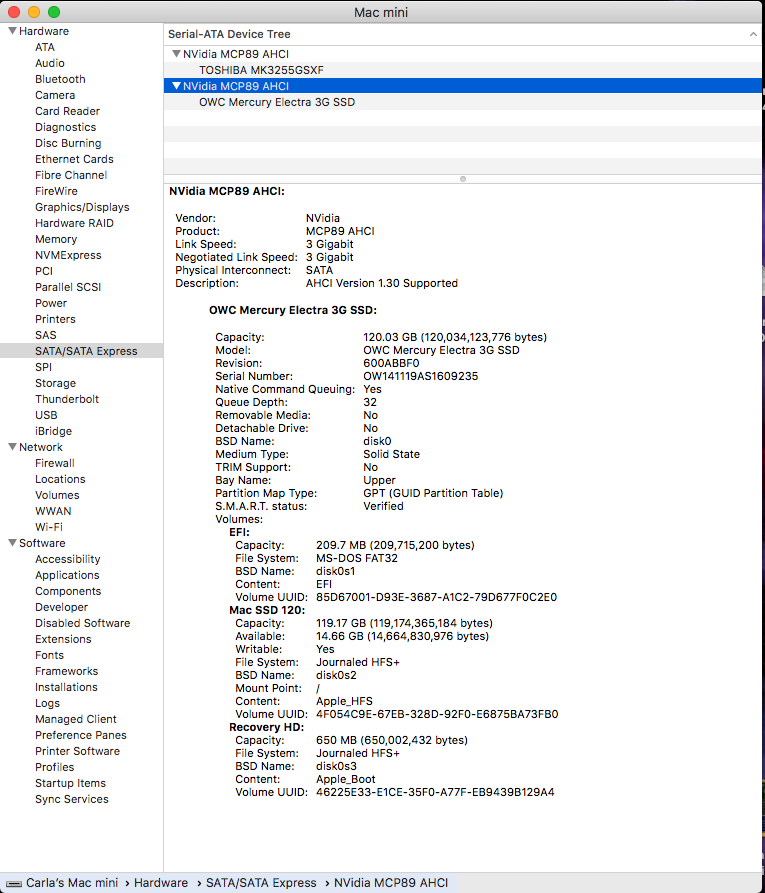Open Logs category

point(47,703)
